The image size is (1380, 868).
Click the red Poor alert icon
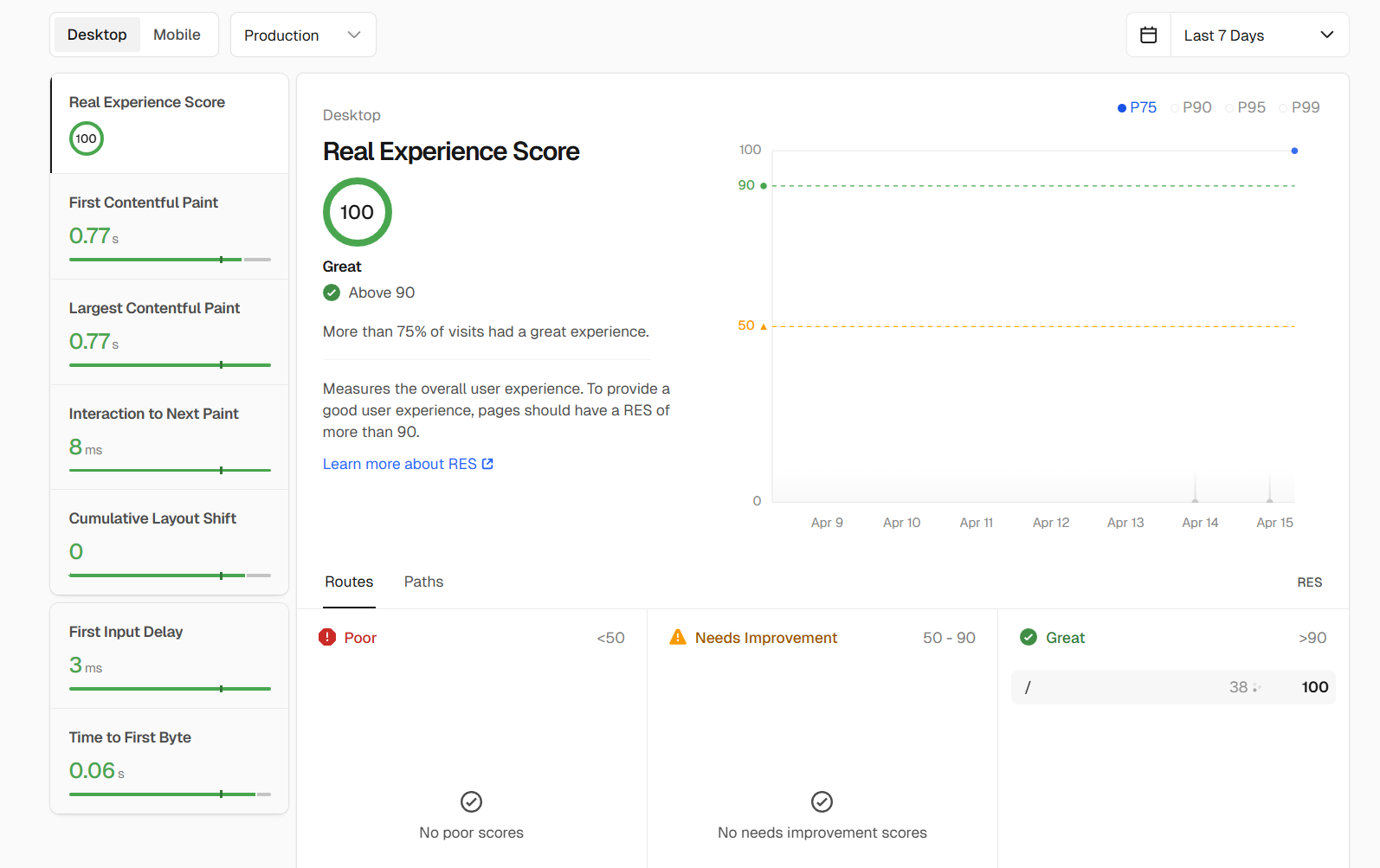coord(327,638)
